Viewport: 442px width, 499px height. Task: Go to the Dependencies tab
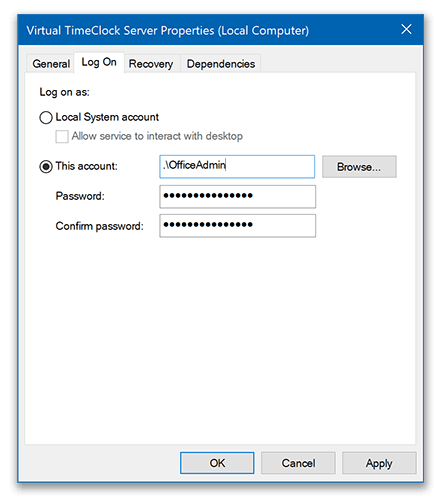[221, 63]
